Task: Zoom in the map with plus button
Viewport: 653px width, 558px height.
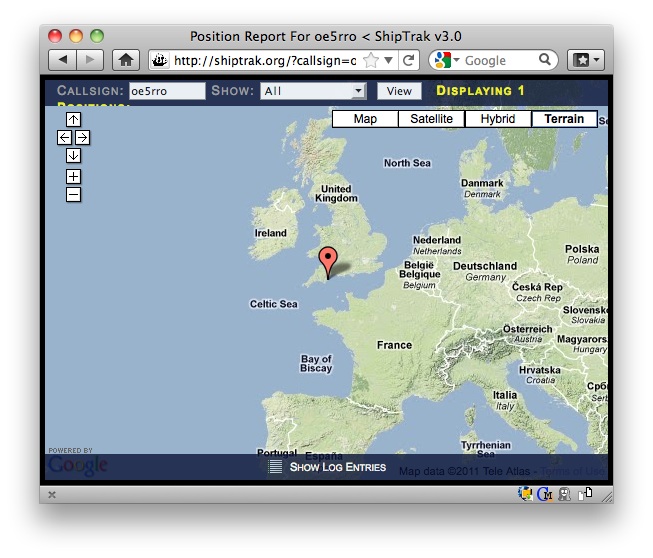Action: [73, 177]
